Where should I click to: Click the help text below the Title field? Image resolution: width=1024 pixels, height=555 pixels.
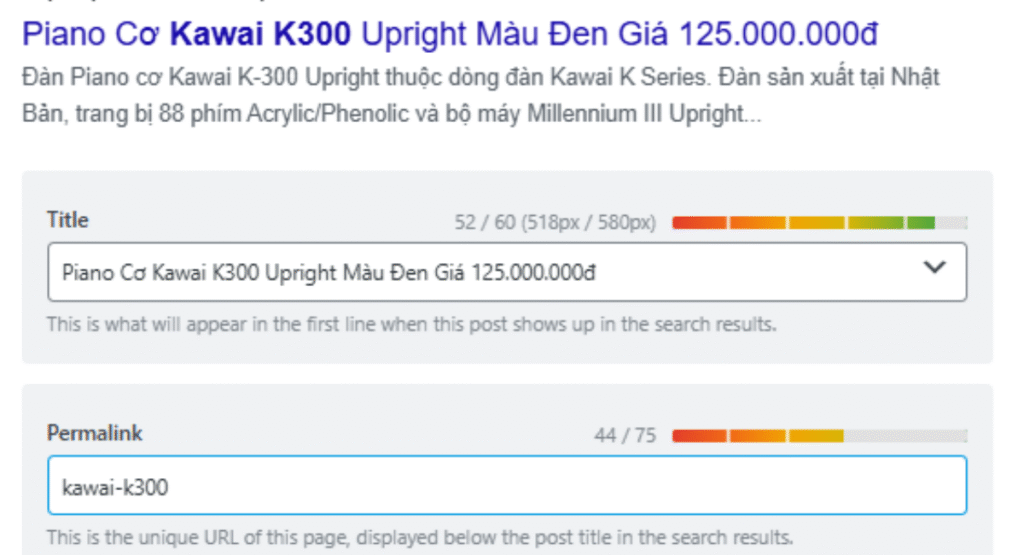coord(411,325)
